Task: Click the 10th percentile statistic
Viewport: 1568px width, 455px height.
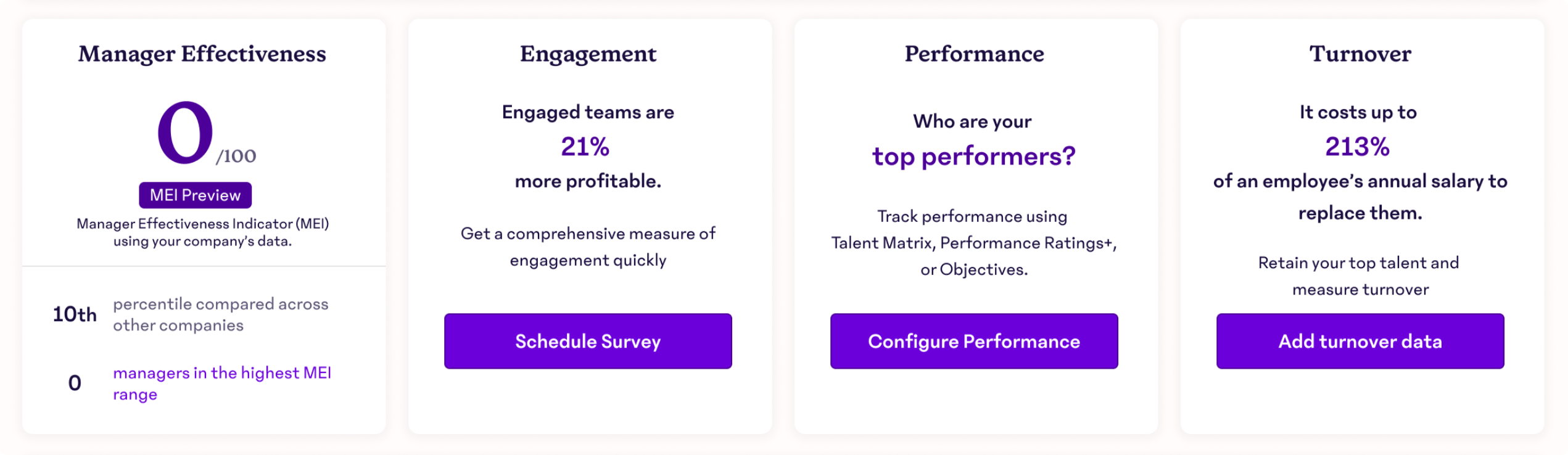Action: [75, 314]
